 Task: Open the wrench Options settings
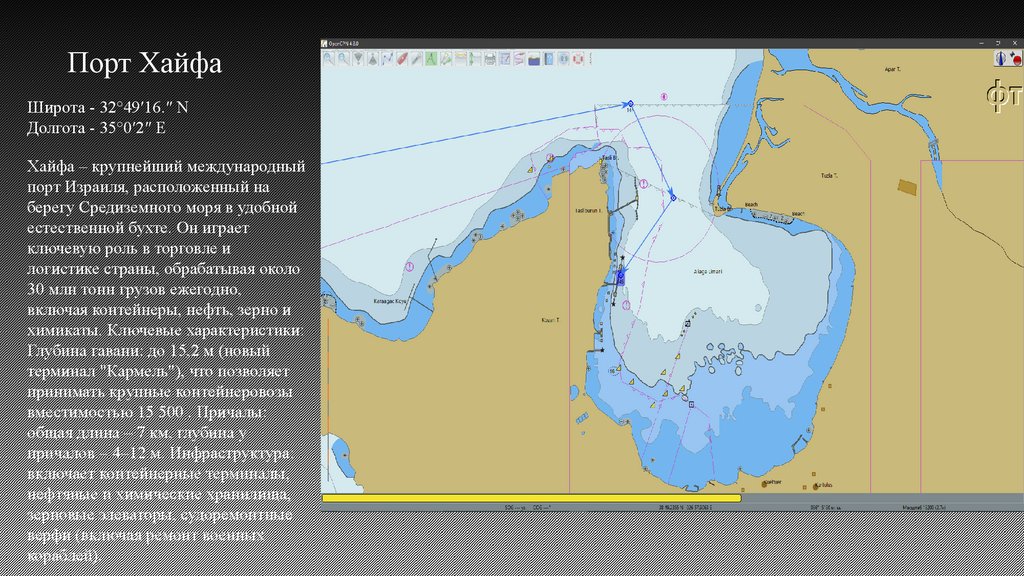(416, 59)
